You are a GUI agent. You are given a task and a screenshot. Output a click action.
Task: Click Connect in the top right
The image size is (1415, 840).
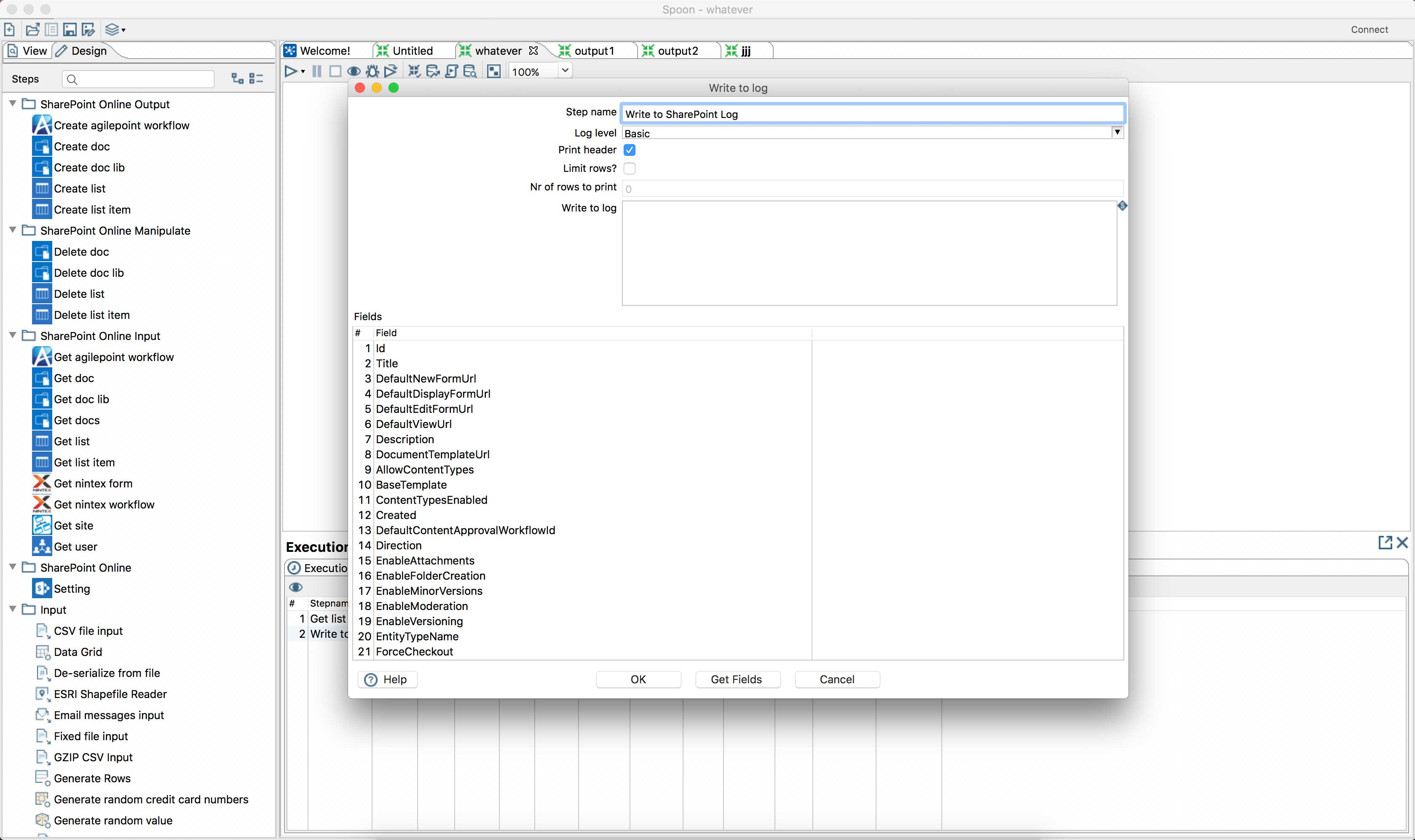[x=1369, y=29]
